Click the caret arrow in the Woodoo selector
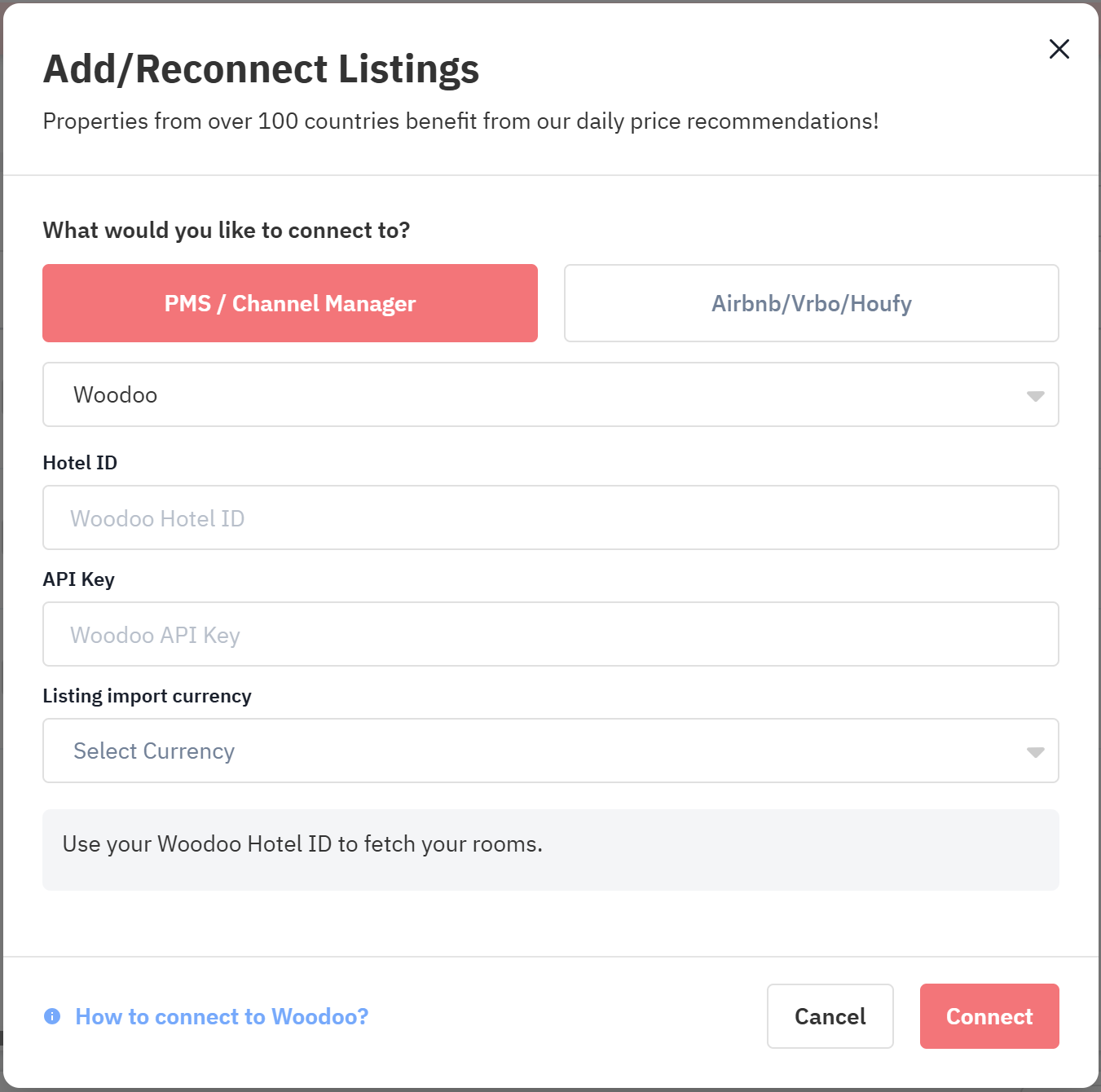The height and width of the screenshot is (1092, 1101). tap(1035, 396)
